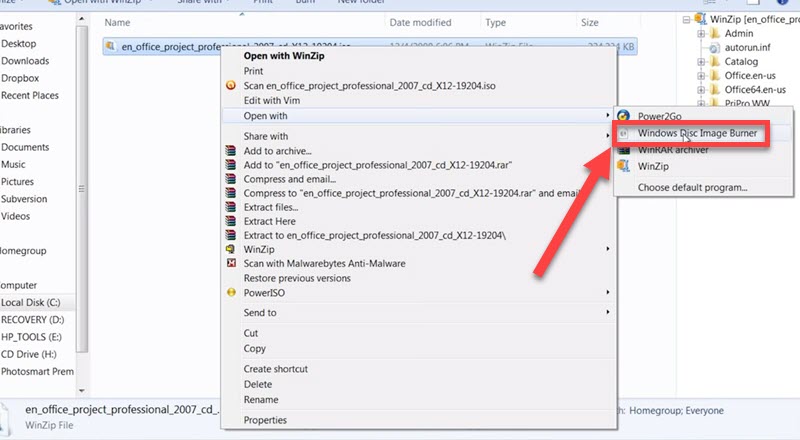The height and width of the screenshot is (440, 800).
Task: Choose Edit with Vim
Action: [x=271, y=101]
